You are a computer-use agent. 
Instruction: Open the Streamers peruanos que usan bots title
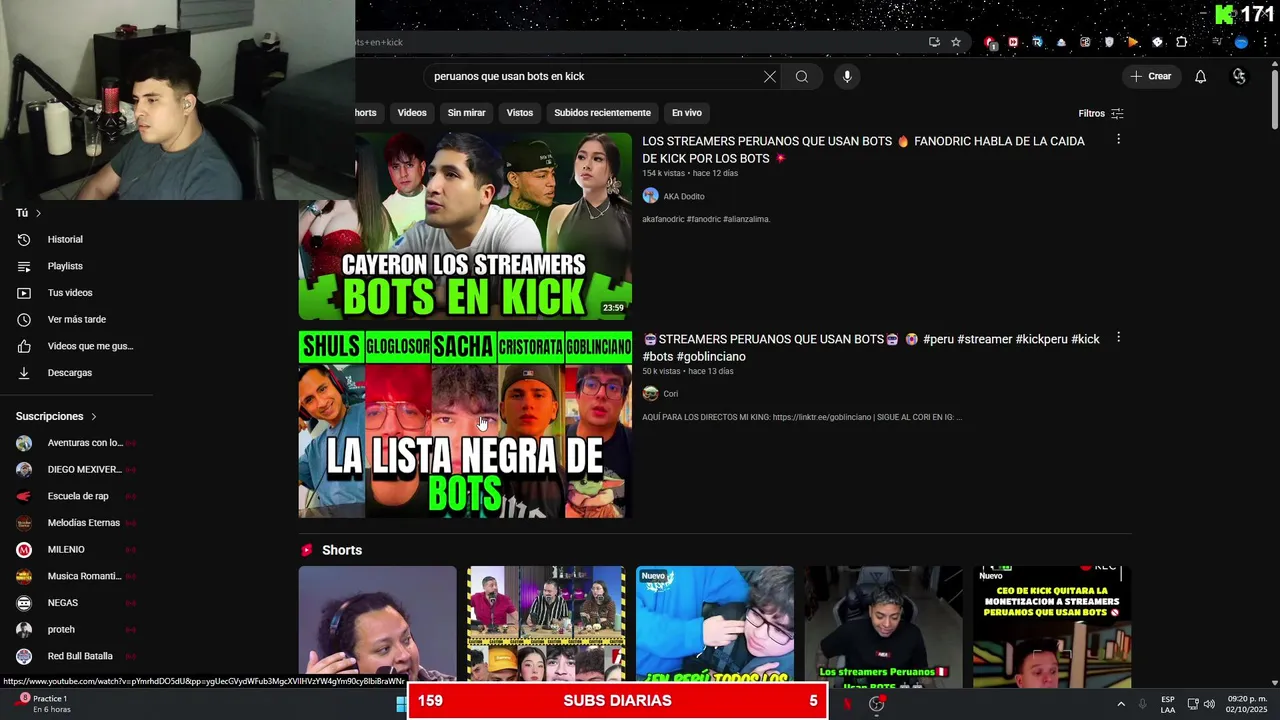tap(871, 348)
